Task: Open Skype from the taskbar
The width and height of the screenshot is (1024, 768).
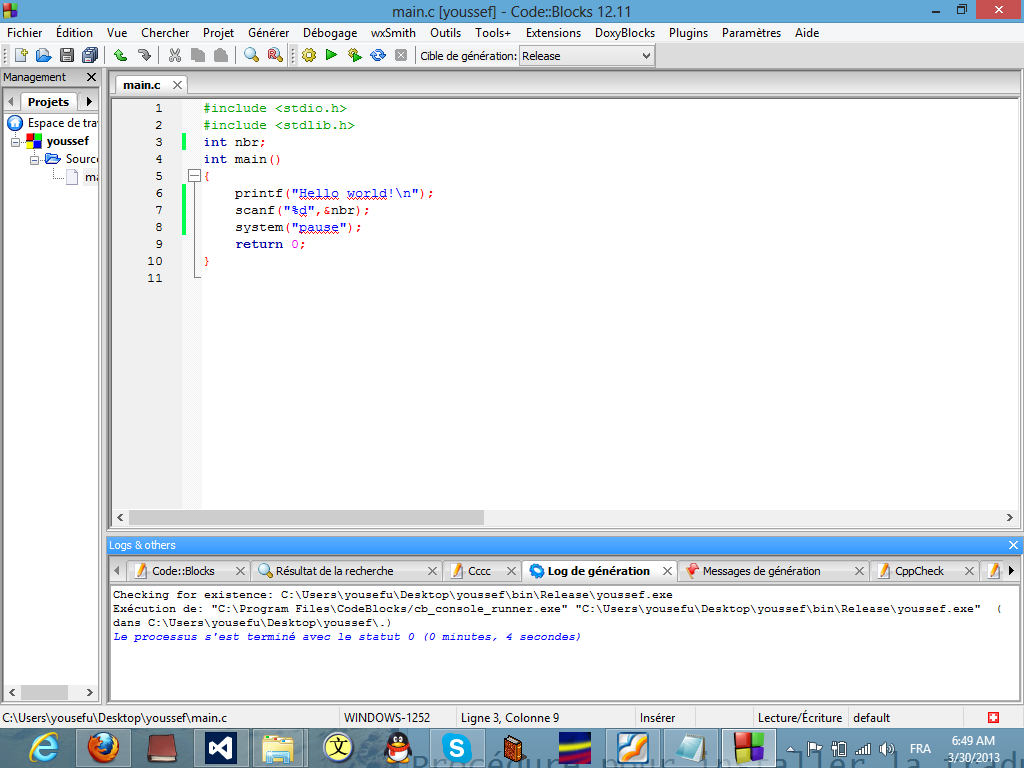Action: coord(456,748)
